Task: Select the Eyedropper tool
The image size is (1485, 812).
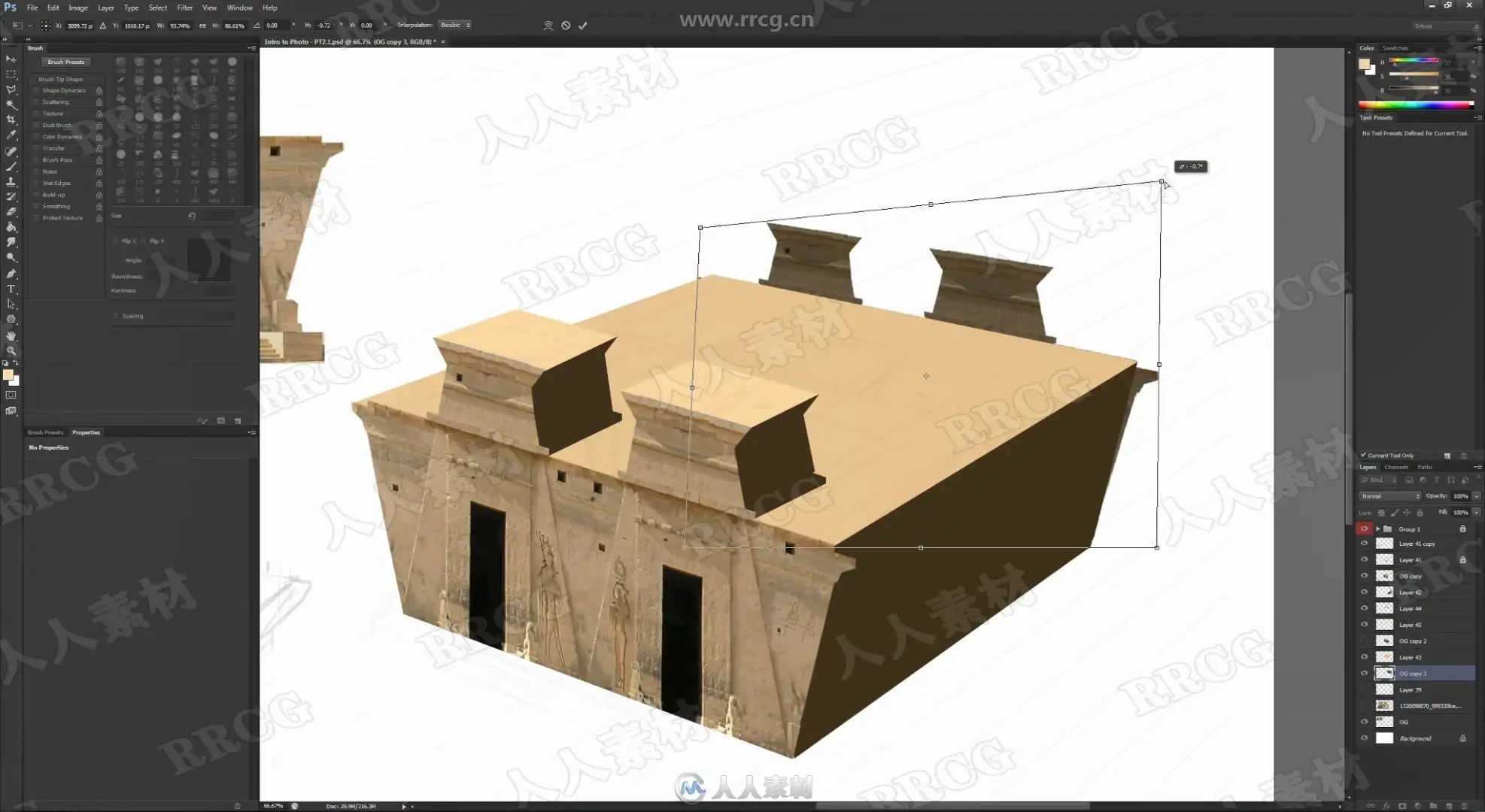Action: pos(11,135)
